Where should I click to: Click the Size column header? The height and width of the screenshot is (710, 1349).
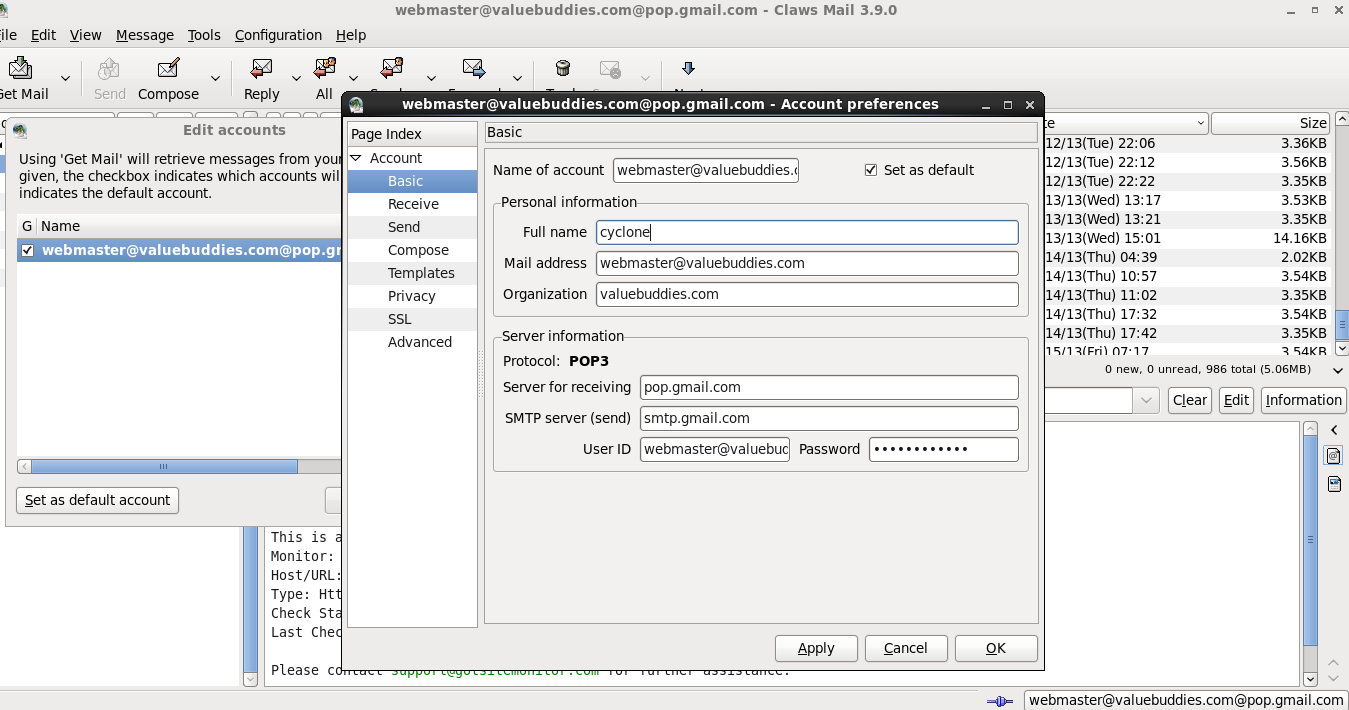(1270, 123)
